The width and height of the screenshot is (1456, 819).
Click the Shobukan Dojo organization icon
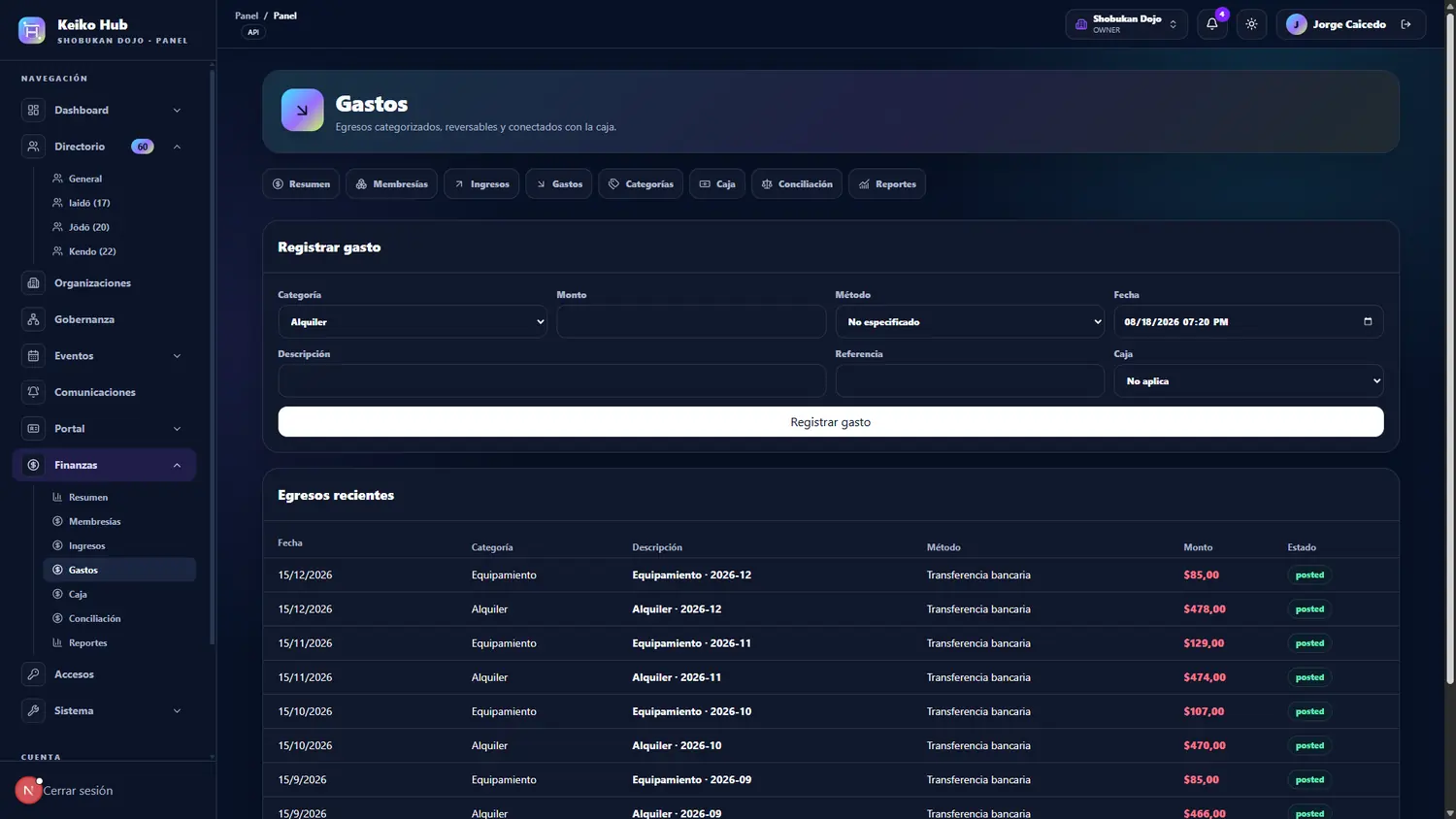[x=1081, y=24]
